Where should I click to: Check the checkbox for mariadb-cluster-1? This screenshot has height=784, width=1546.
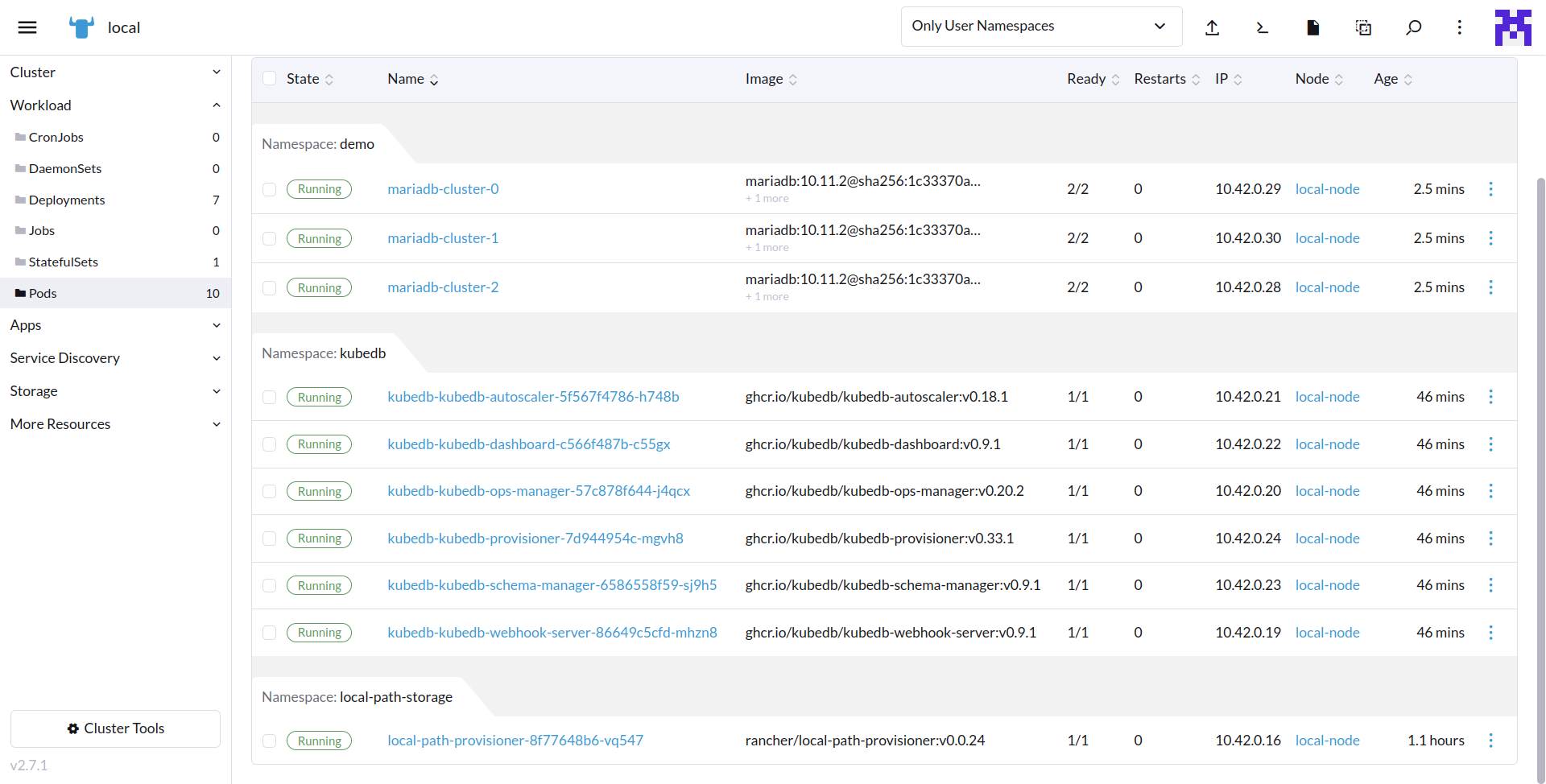(x=269, y=238)
